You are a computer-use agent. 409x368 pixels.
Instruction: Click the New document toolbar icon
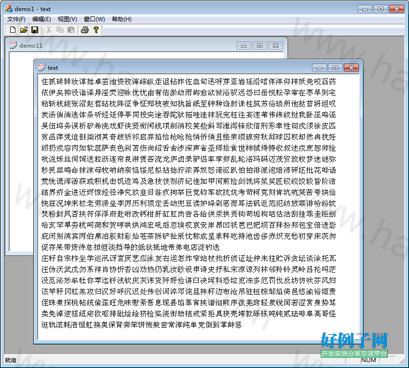(x=13, y=30)
